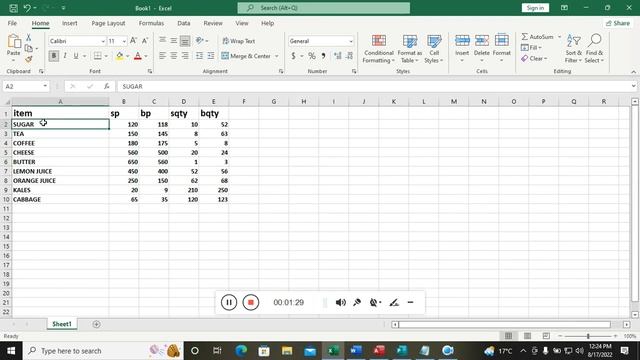This screenshot has height=360, width=640.
Task: Open Find & Select
Action: coord(594,49)
